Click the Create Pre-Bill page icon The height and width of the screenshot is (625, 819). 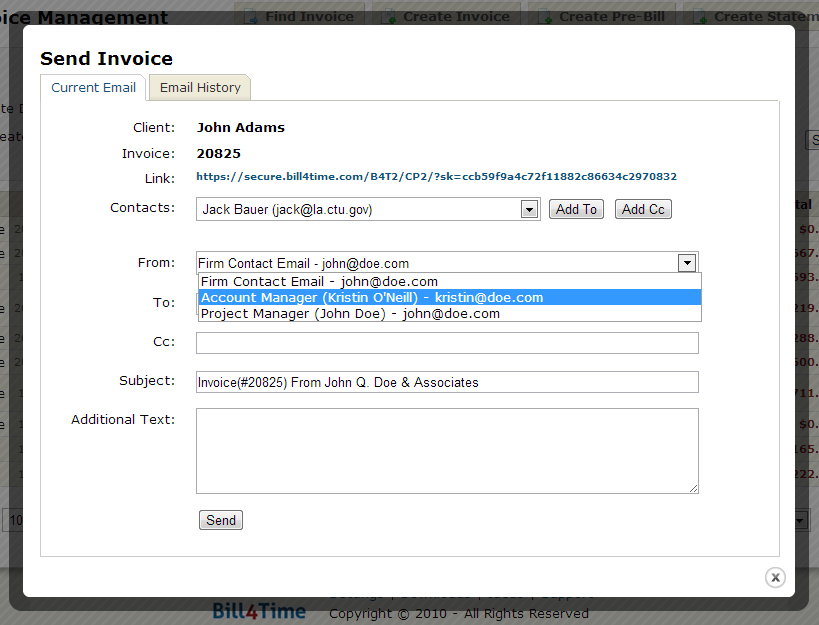point(545,17)
